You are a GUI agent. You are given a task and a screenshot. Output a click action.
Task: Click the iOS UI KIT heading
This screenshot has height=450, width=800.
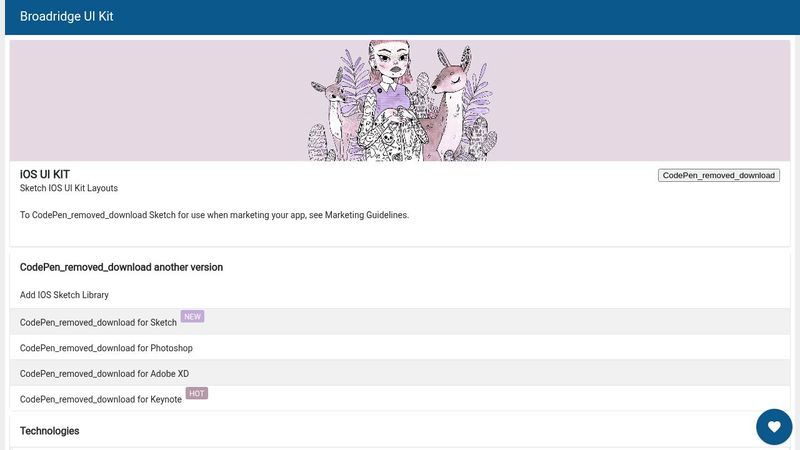[45, 174]
